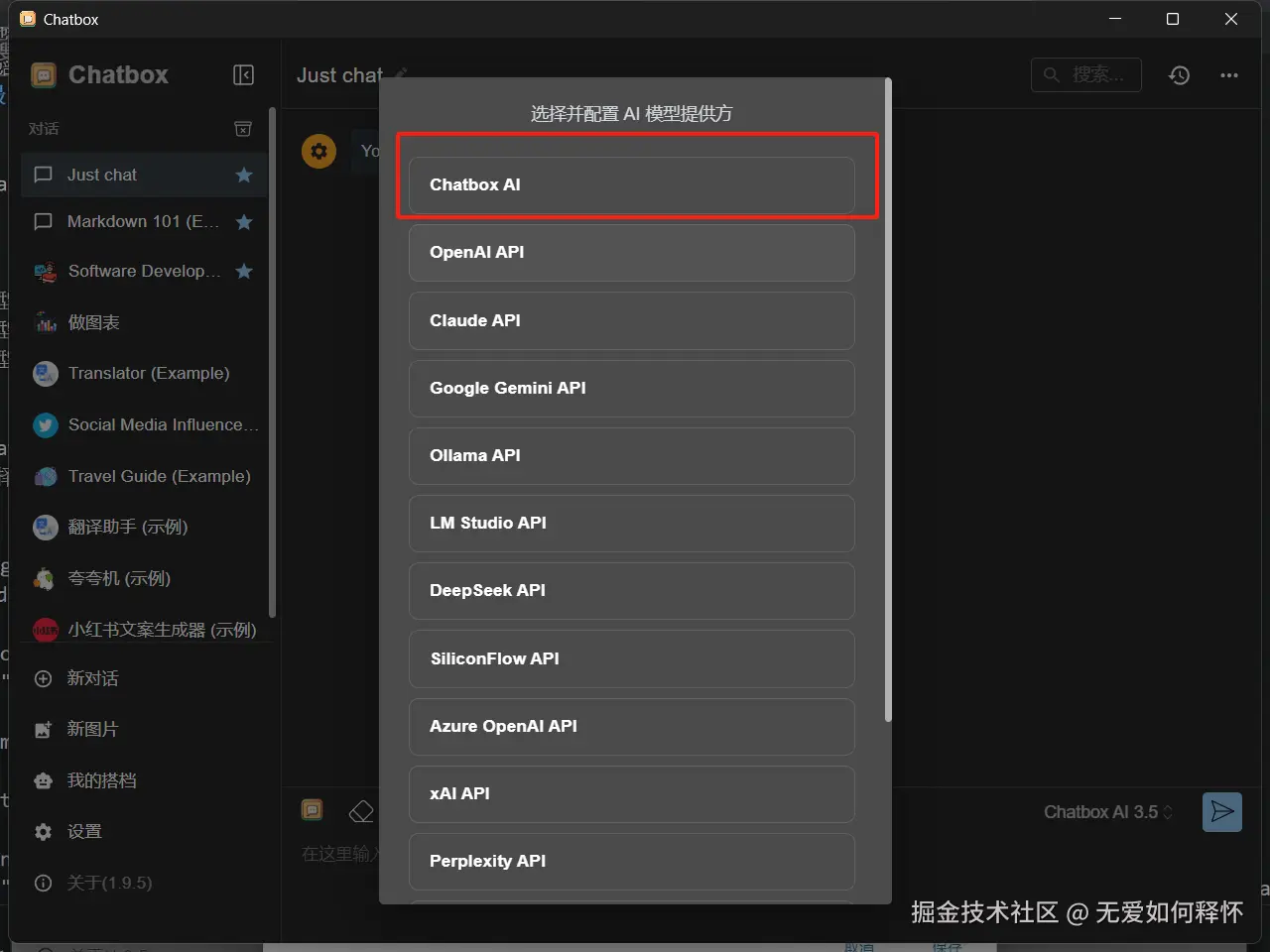Open 我的搭档 copilots
Viewport: 1270px width, 952px height.
coord(144,780)
